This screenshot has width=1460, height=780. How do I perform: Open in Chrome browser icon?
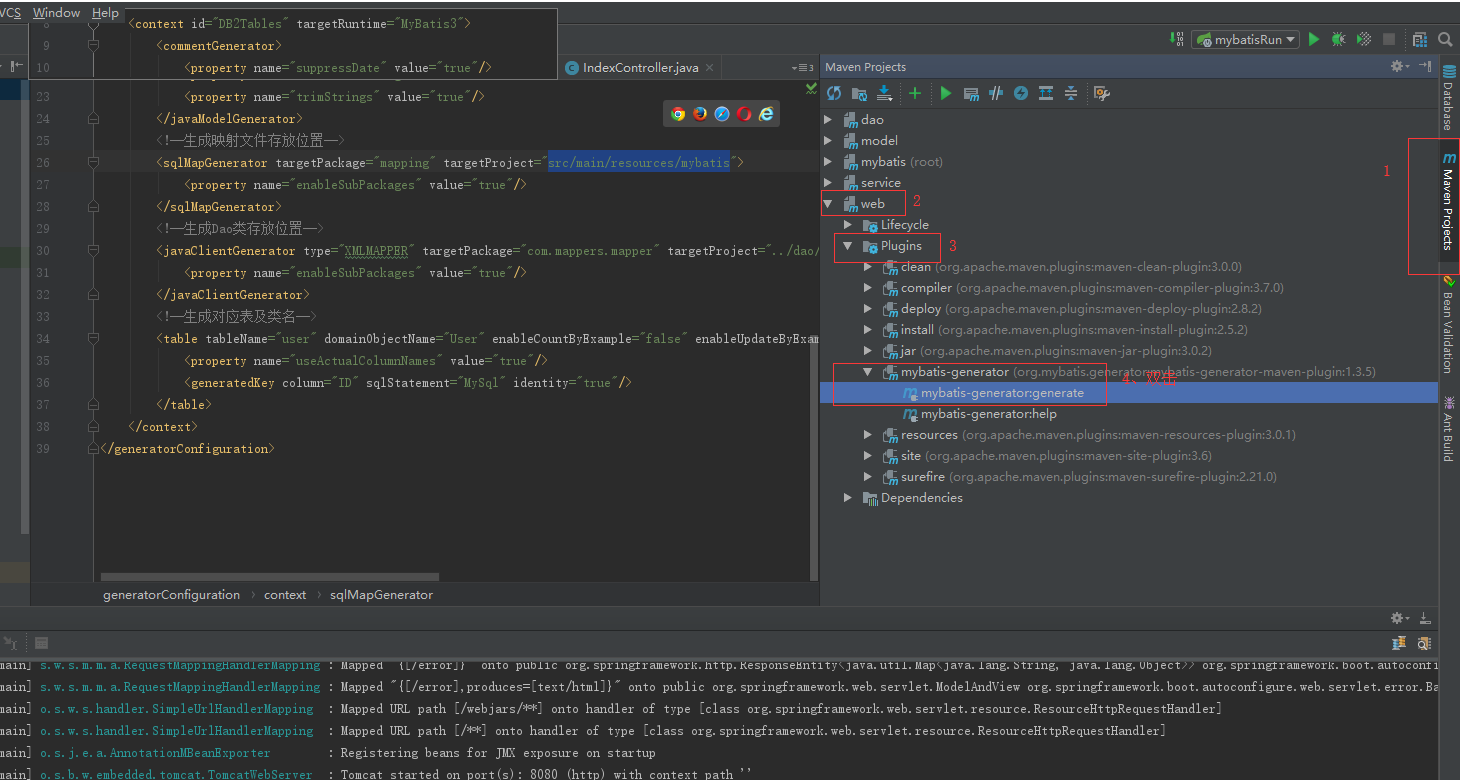tap(678, 114)
